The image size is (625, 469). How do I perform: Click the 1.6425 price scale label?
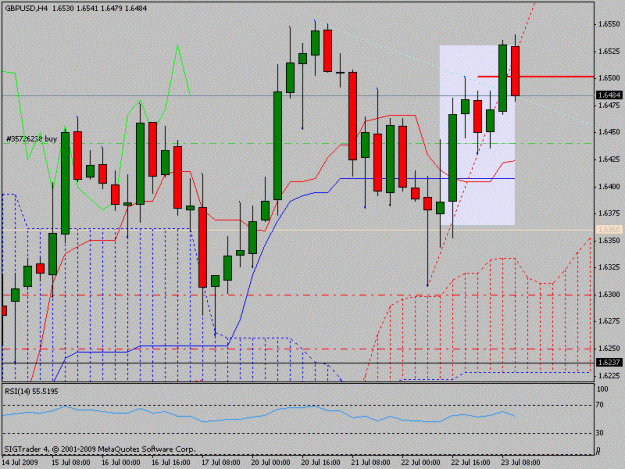point(609,159)
